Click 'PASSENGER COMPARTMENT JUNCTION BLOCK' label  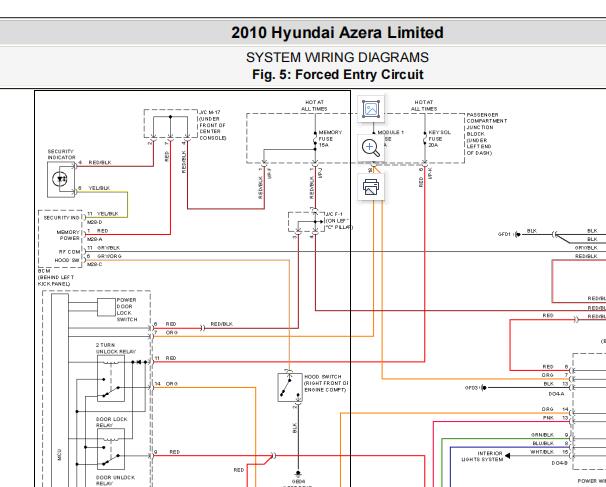coord(487,134)
